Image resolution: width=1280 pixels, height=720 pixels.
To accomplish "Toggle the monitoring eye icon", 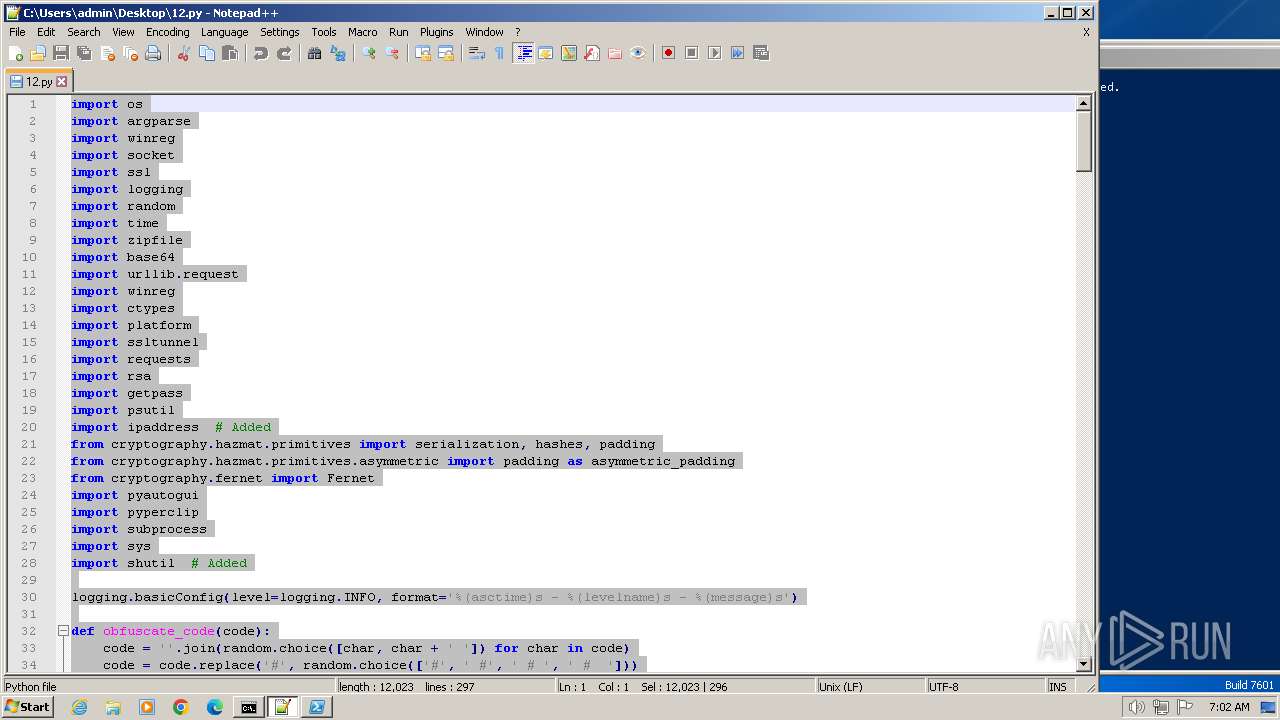I will pyautogui.click(x=638, y=53).
